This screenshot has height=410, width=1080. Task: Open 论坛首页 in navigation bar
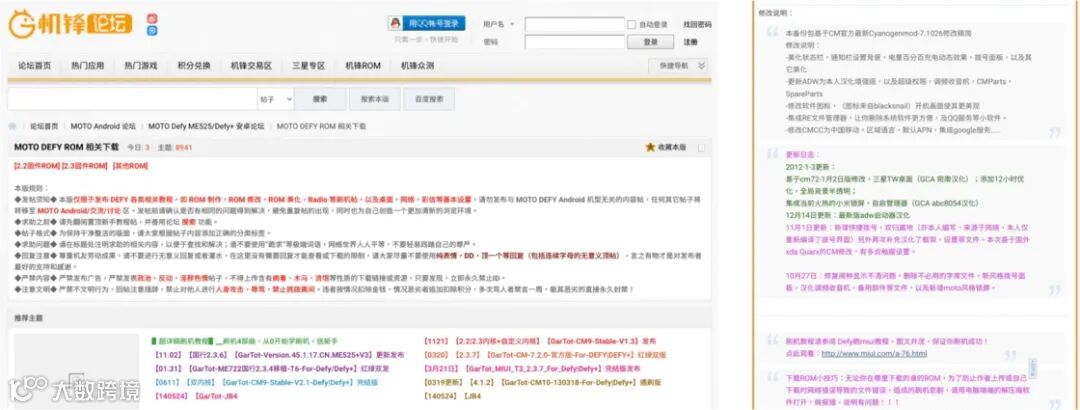click(34, 65)
